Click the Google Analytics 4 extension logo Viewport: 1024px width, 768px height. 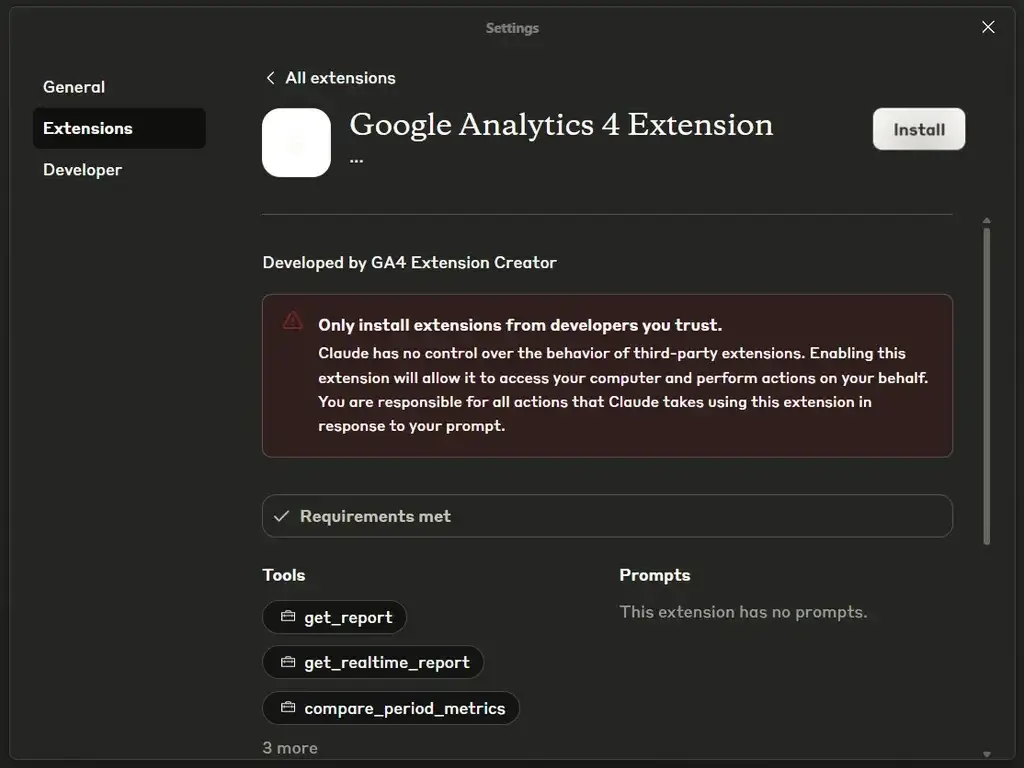[x=296, y=143]
